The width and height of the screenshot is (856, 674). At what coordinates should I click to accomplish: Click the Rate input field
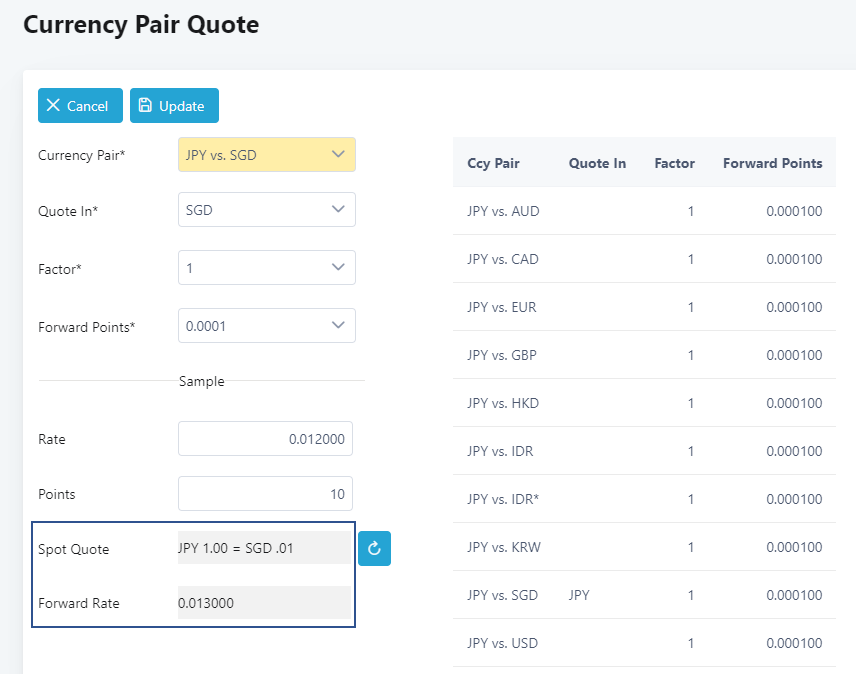265,439
